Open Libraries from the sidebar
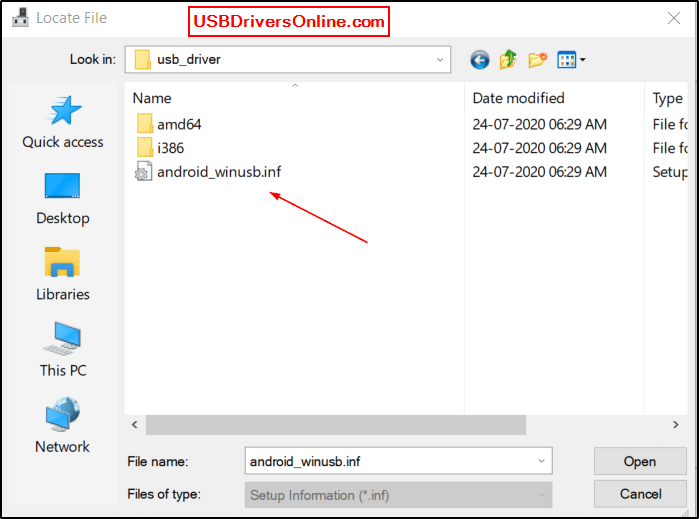Viewport: 699px width, 519px height. click(62, 274)
